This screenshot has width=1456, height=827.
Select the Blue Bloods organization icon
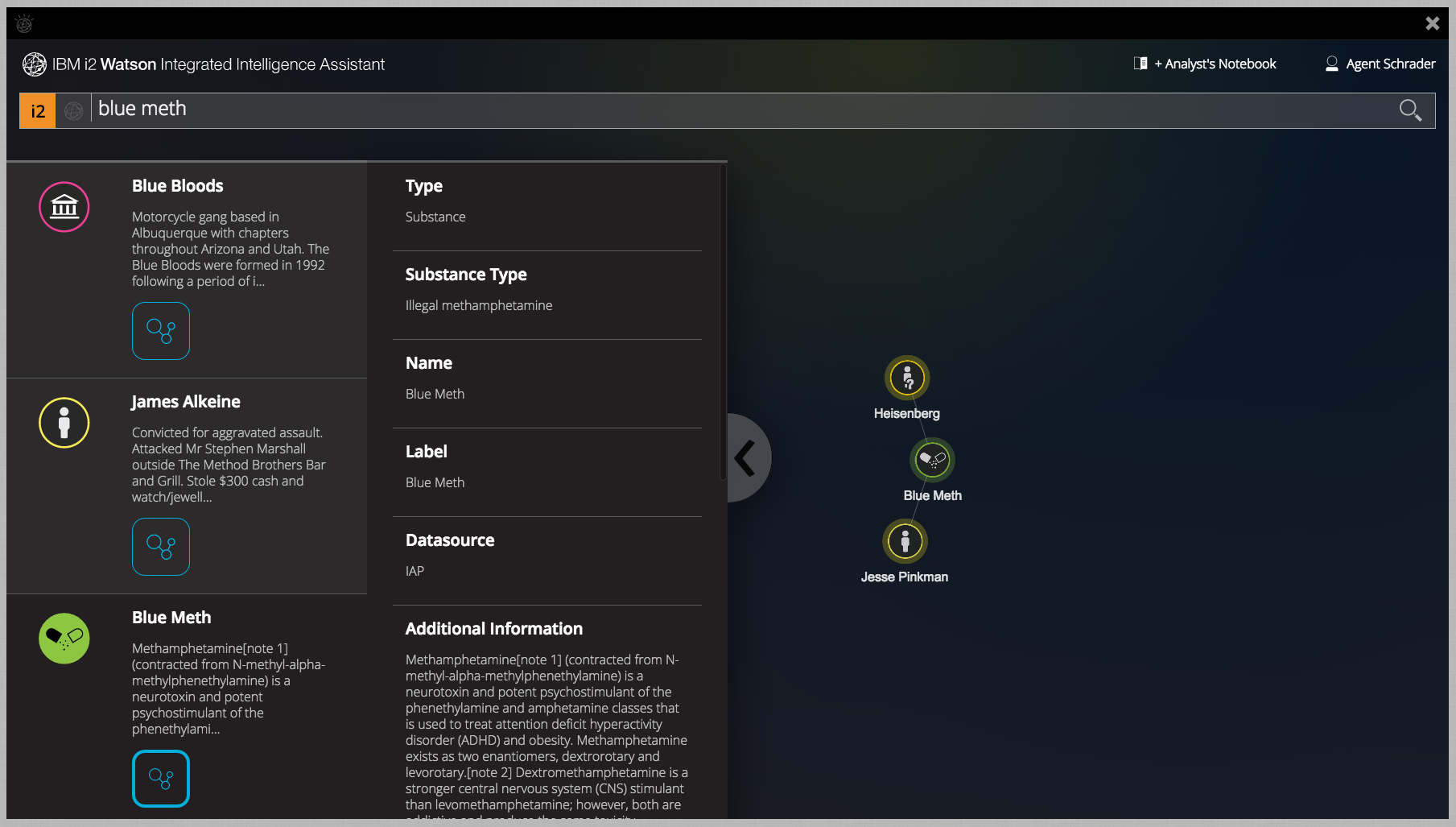click(64, 207)
